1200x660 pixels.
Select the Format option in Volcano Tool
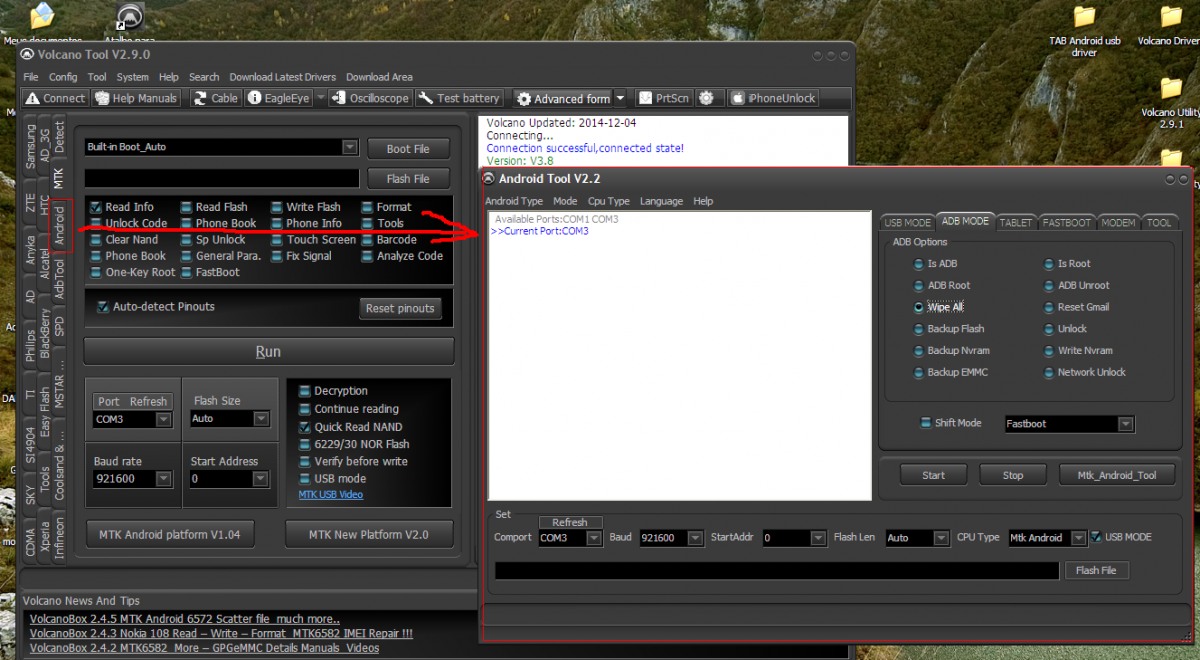pyautogui.click(x=387, y=207)
